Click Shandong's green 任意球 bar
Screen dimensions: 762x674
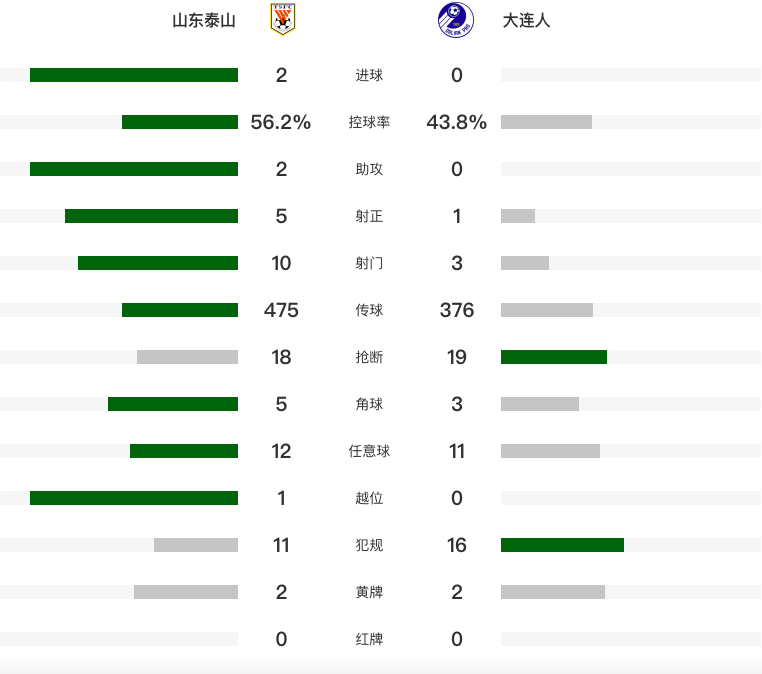(x=184, y=451)
